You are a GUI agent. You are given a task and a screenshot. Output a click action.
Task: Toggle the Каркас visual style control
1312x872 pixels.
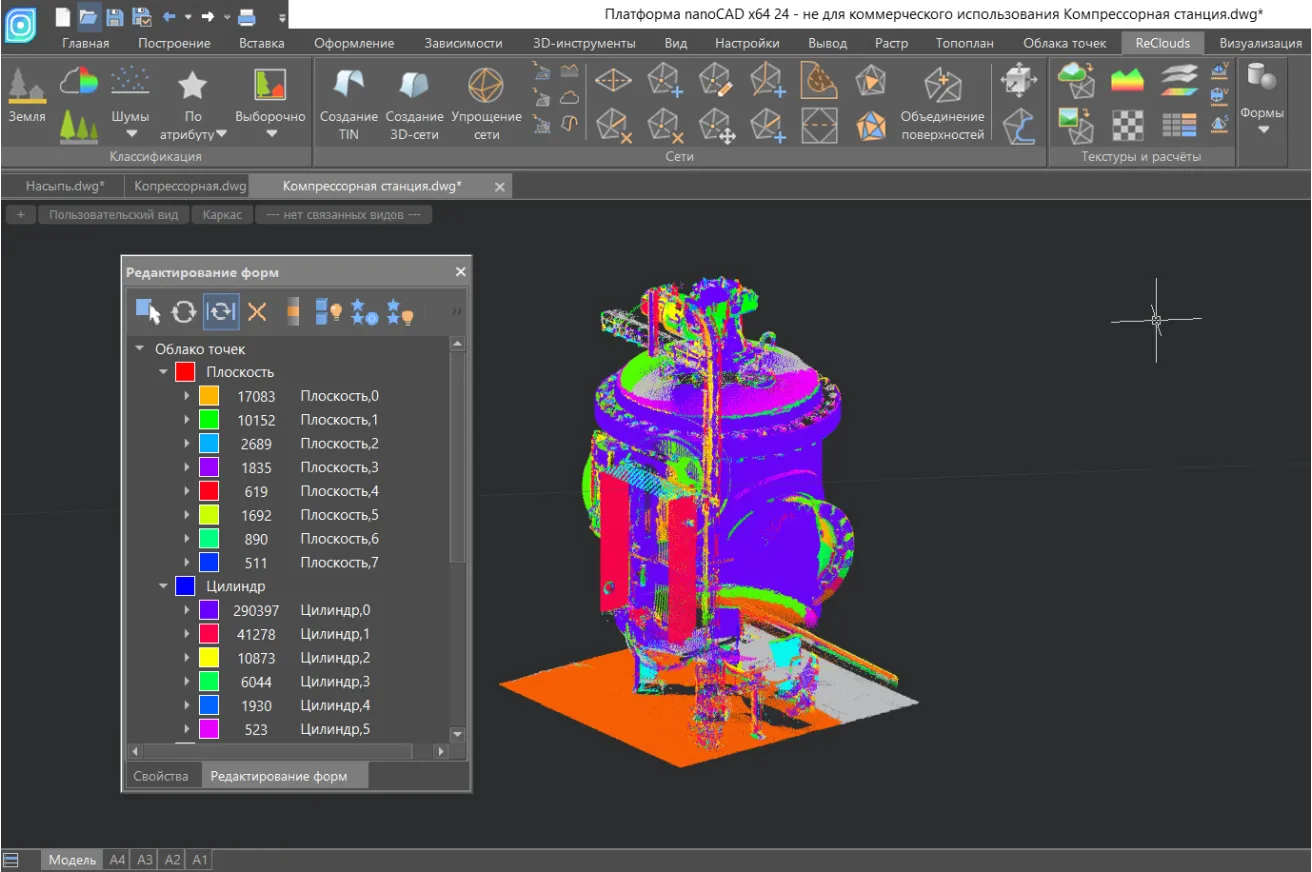[222, 215]
